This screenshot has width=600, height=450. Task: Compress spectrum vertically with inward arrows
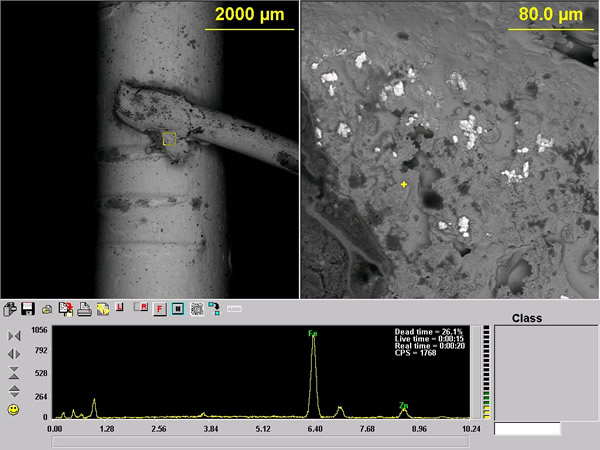click(x=14, y=373)
